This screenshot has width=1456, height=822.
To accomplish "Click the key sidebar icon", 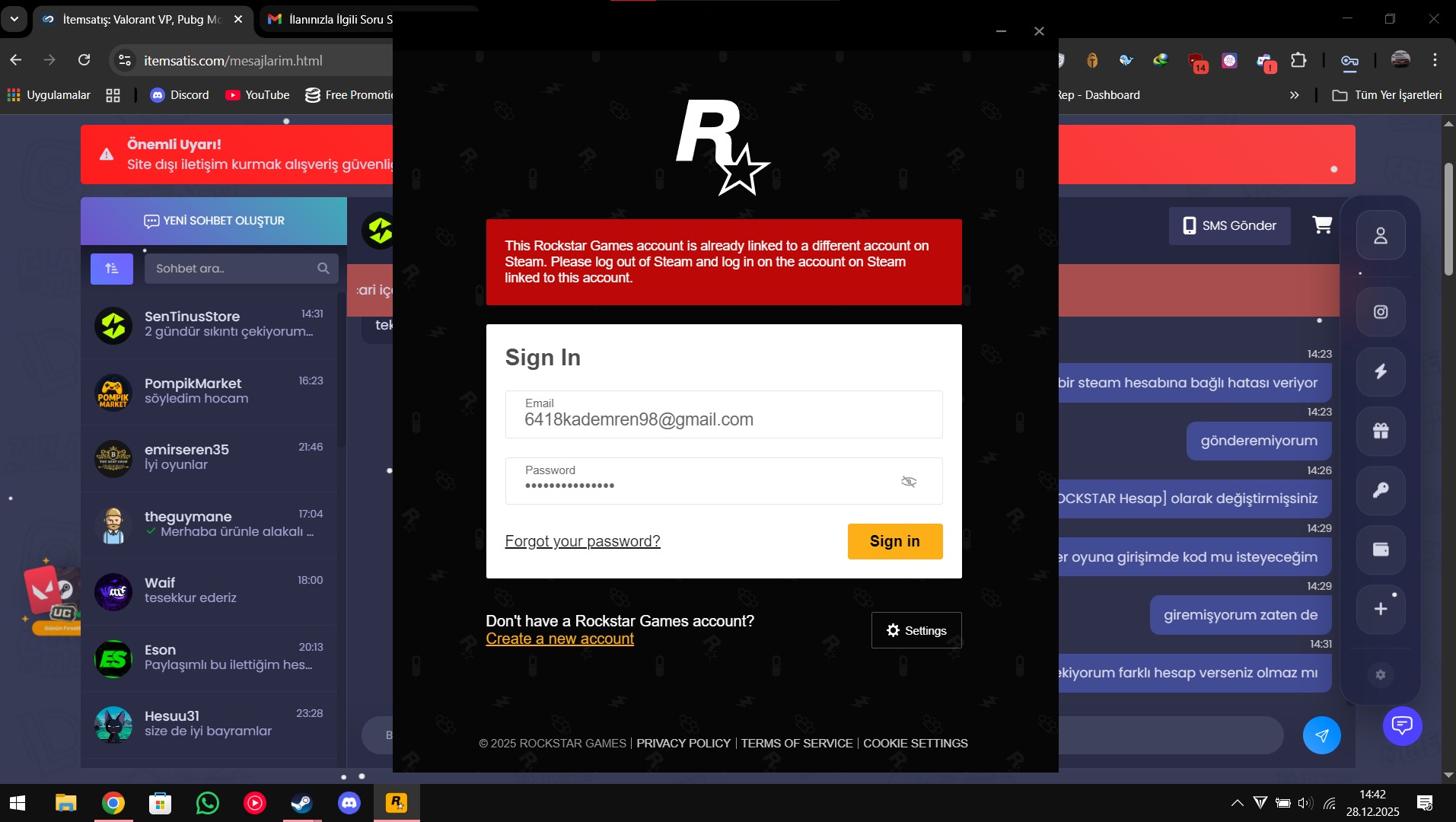I will click(x=1381, y=490).
